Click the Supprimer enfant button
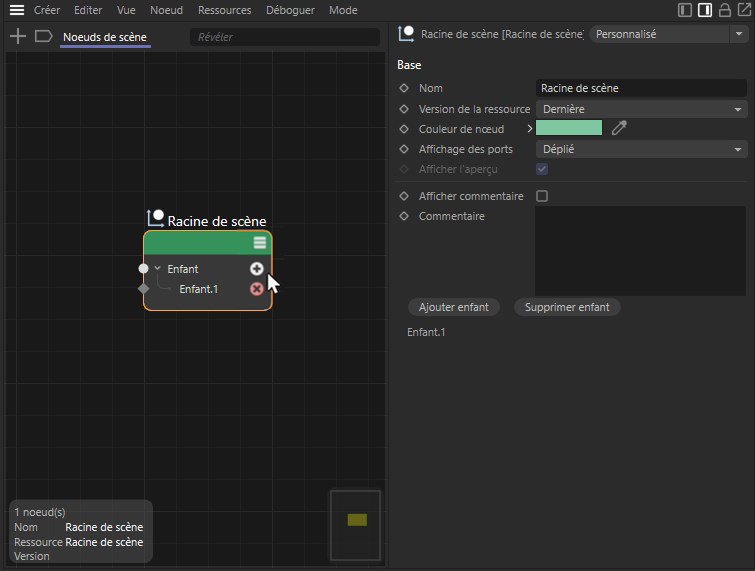 [567, 307]
